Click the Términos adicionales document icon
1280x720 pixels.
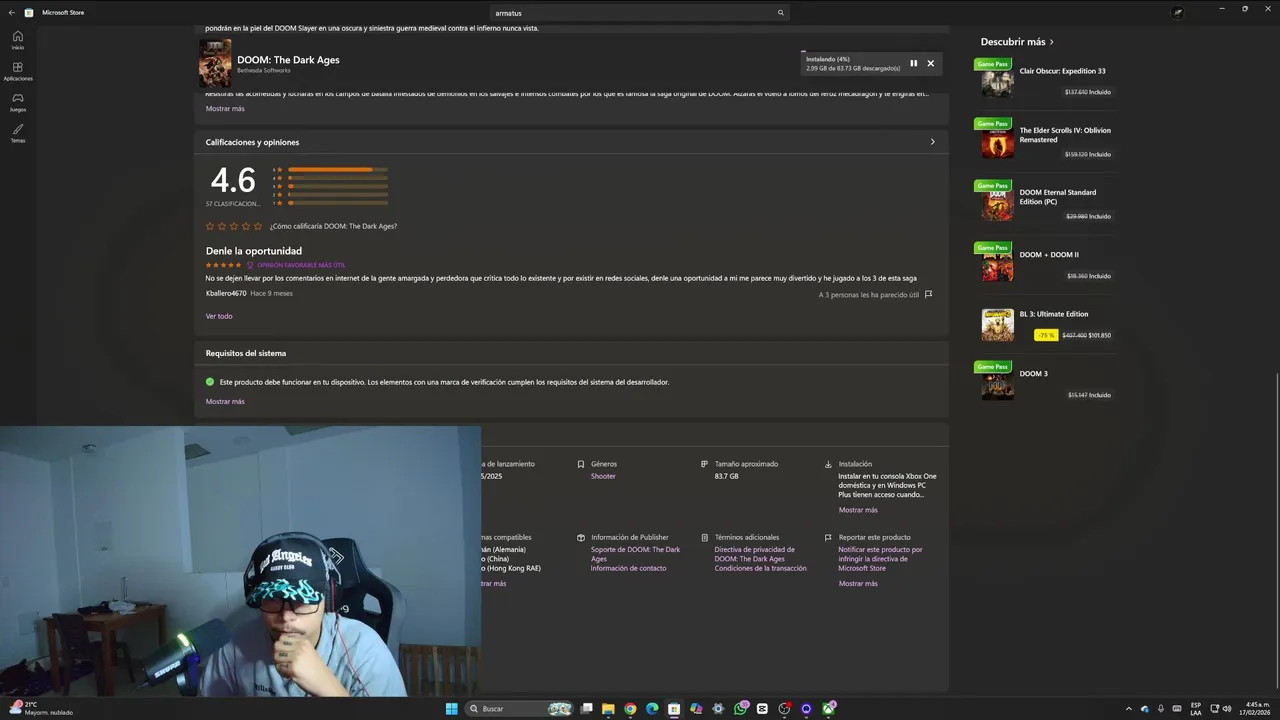click(x=705, y=537)
